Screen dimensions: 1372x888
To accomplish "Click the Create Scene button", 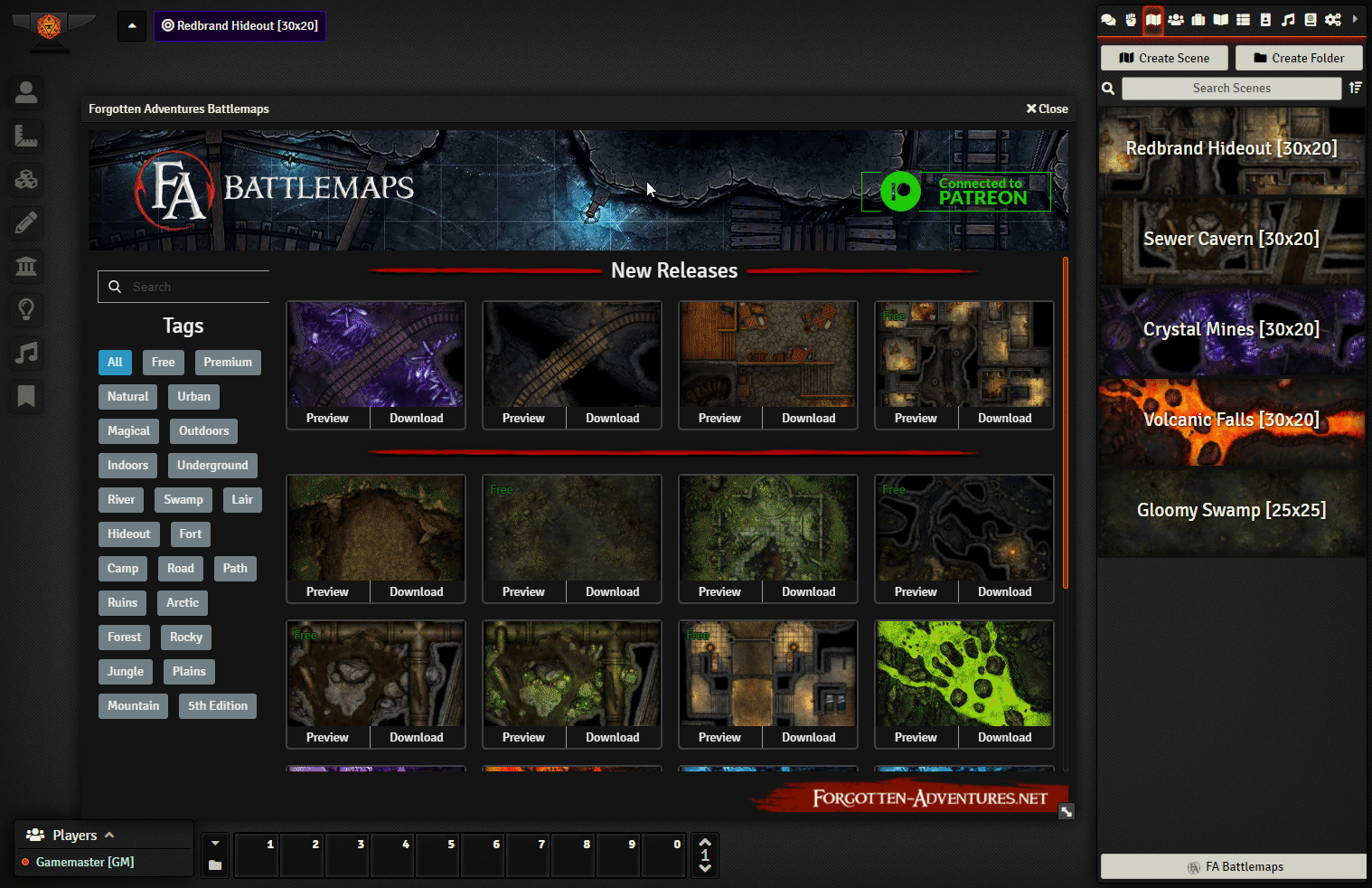I will coord(1164,58).
